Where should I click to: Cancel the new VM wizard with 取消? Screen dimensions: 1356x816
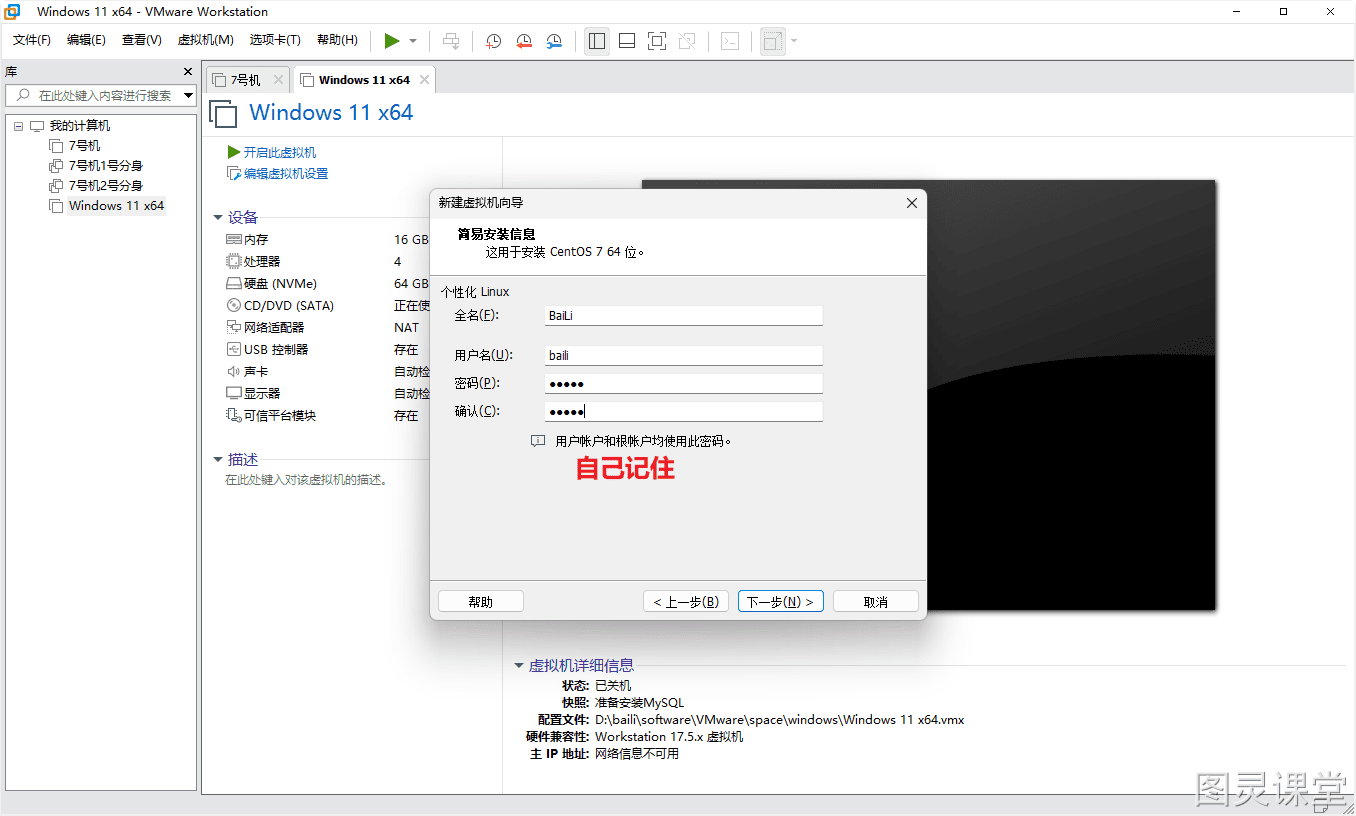[876, 602]
